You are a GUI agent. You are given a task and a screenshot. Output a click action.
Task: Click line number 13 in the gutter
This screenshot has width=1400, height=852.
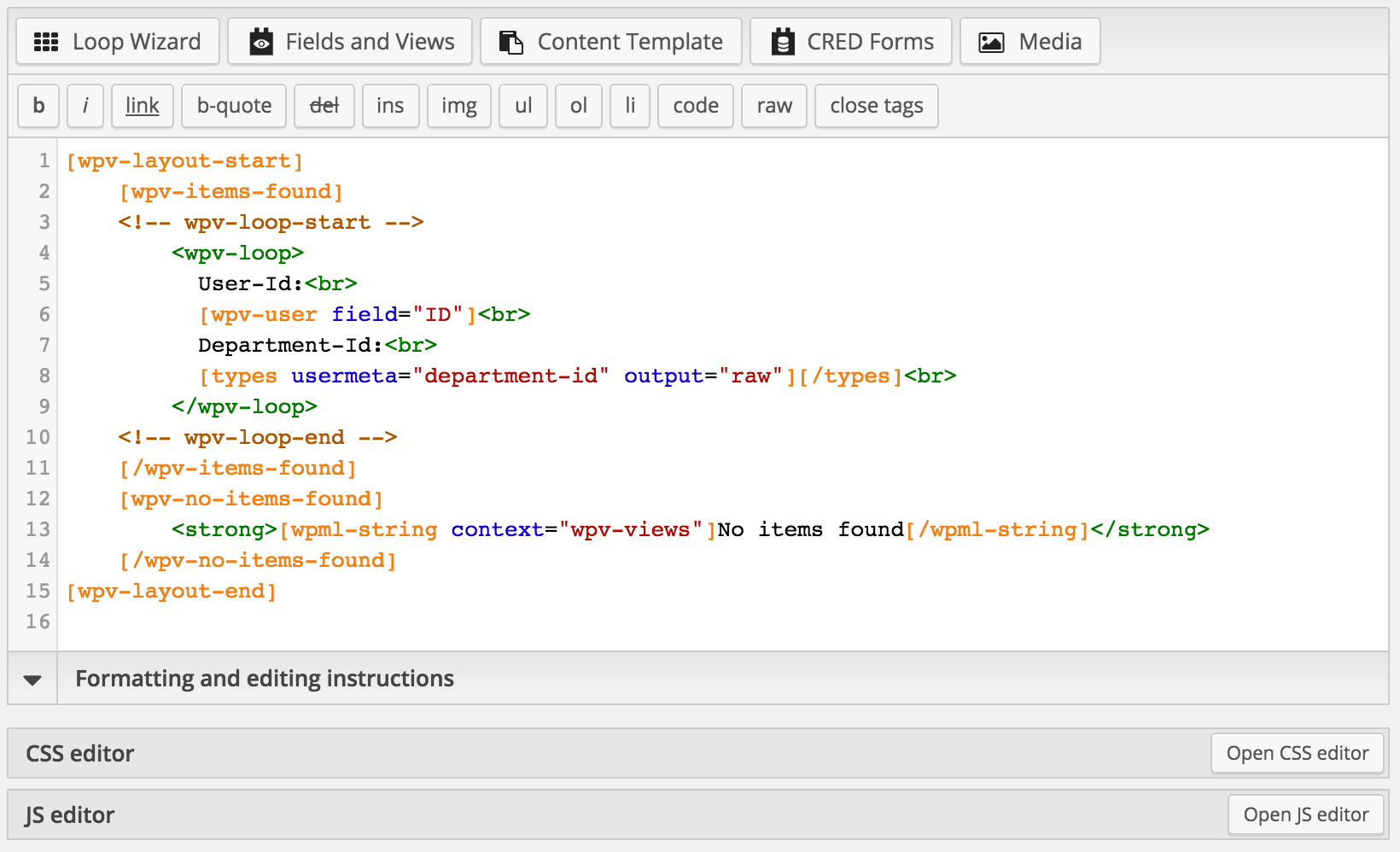click(38, 529)
